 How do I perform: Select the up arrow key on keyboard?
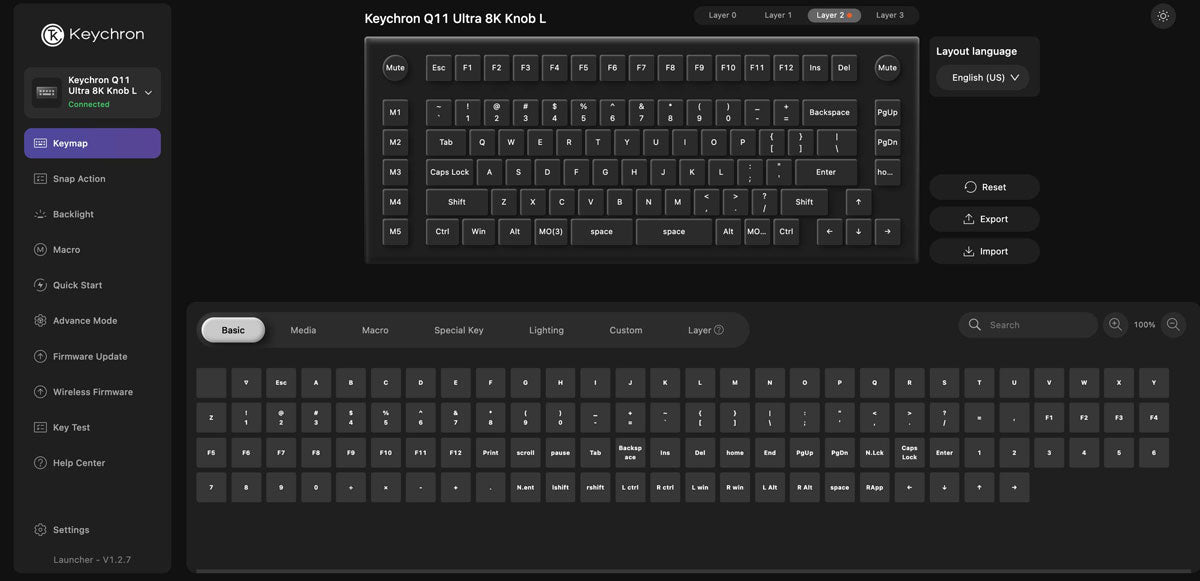click(858, 202)
